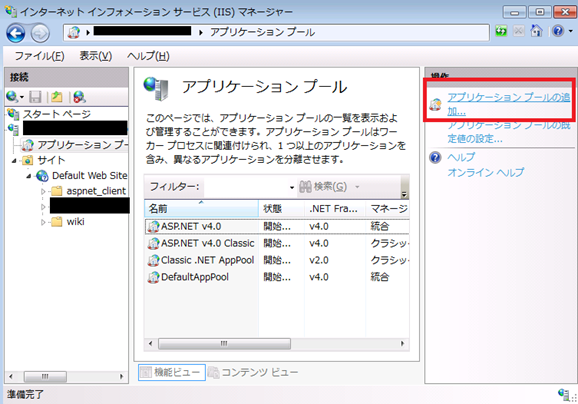Click アプリケーション プールの追加... link

[x=509, y=104]
